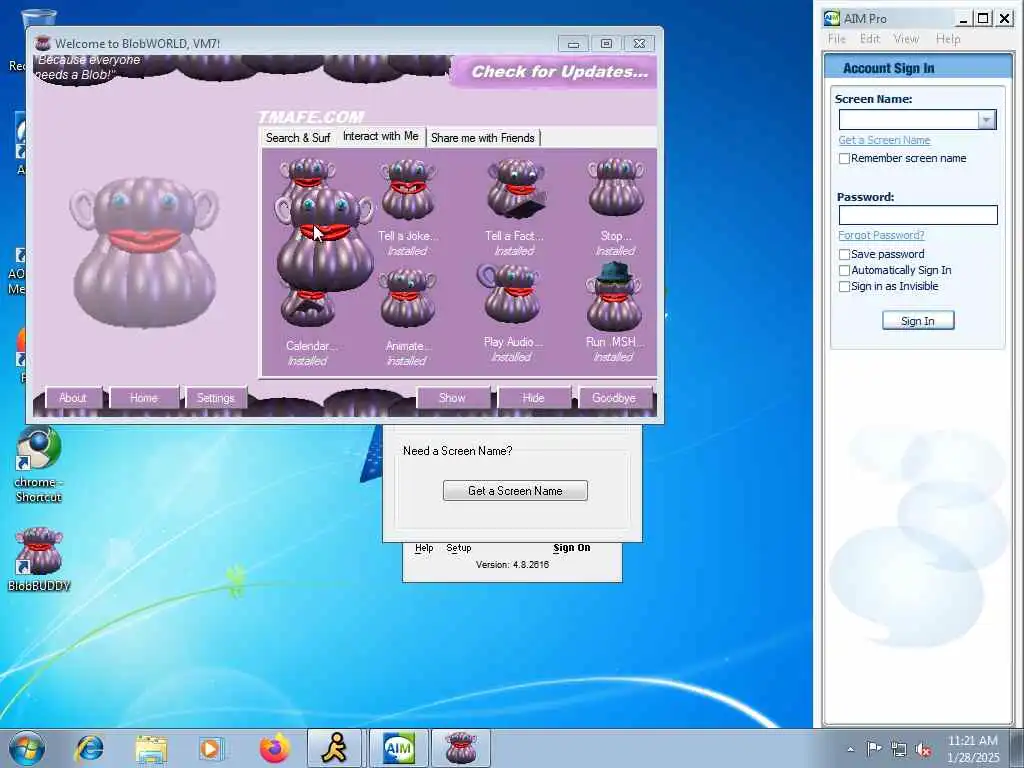Click the About button in BlobWORLD
The height and width of the screenshot is (768, 1024).
point(72,398)
